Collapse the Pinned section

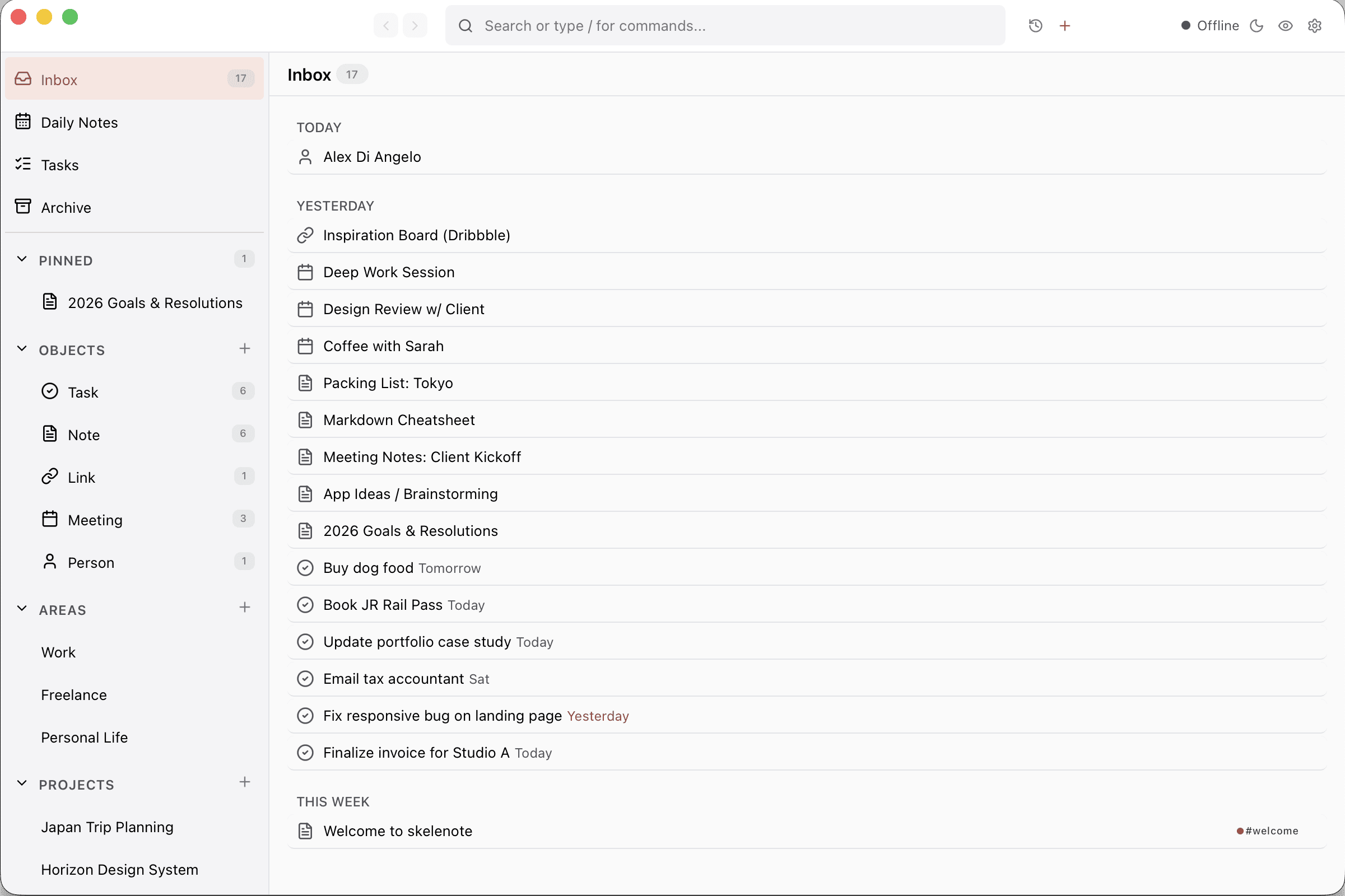[x=22, y=259]
